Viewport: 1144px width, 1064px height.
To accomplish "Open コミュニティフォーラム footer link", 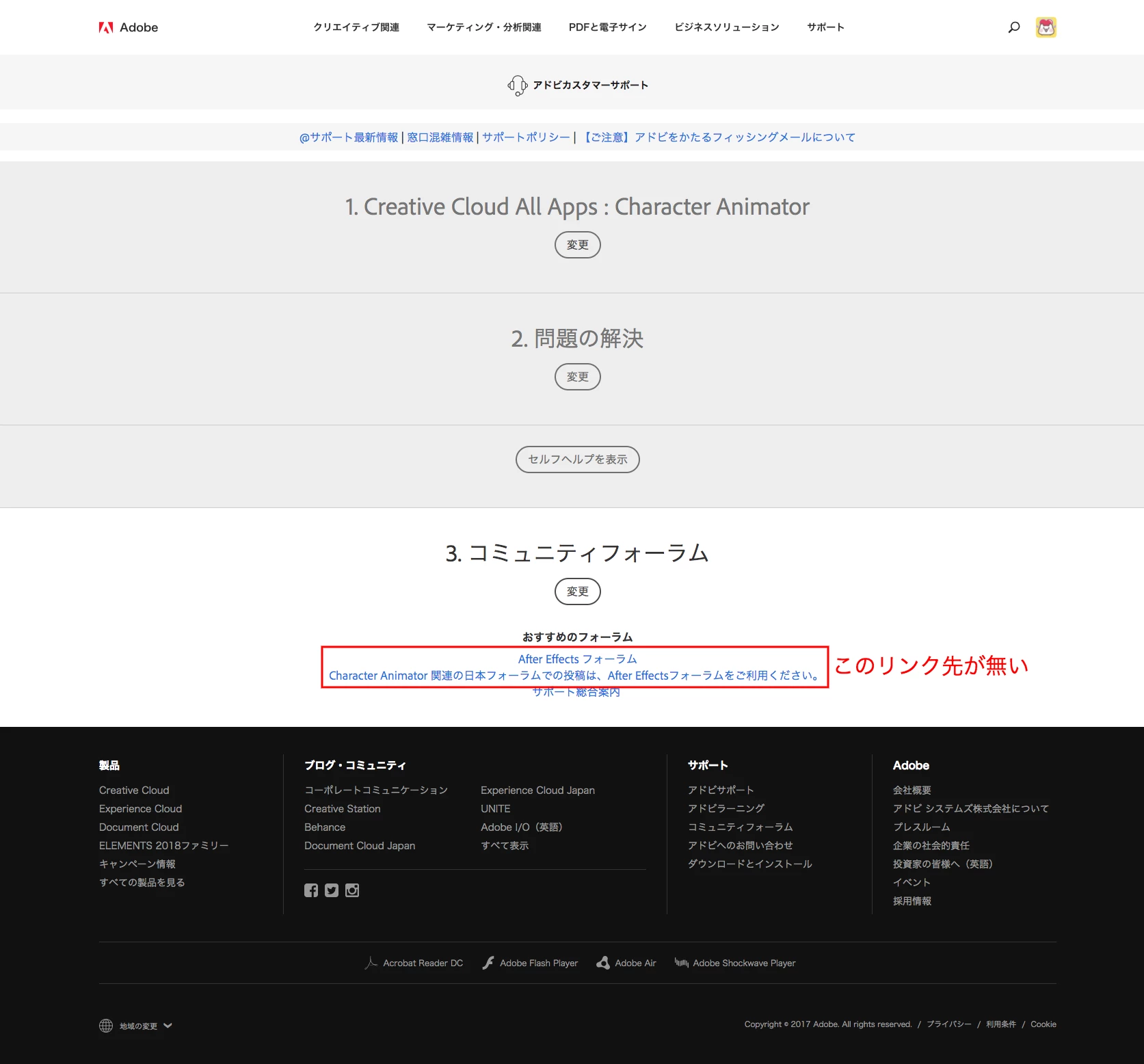I will (741, 827).
